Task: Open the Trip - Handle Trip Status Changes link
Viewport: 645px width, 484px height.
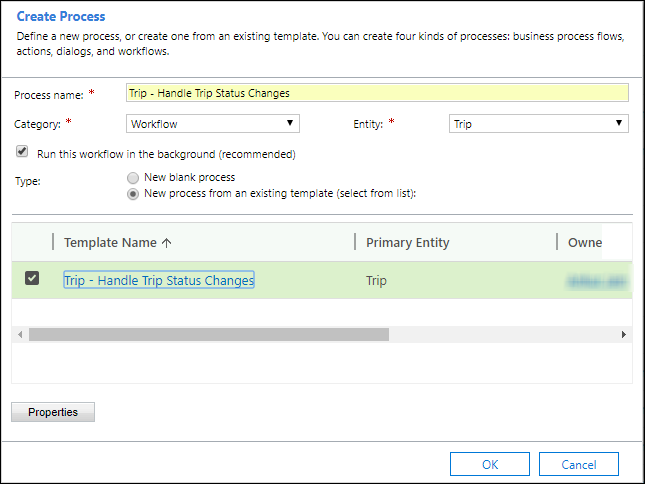Action: tap(159, 280)
